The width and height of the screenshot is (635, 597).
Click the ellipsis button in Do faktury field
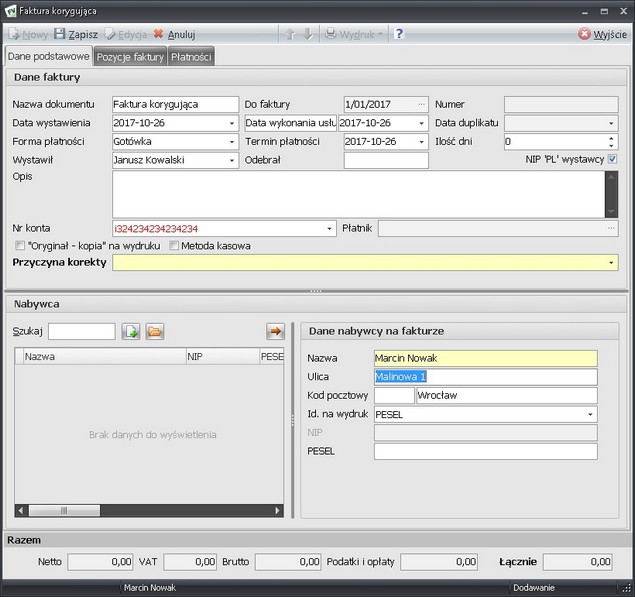[x=422, y=104]
